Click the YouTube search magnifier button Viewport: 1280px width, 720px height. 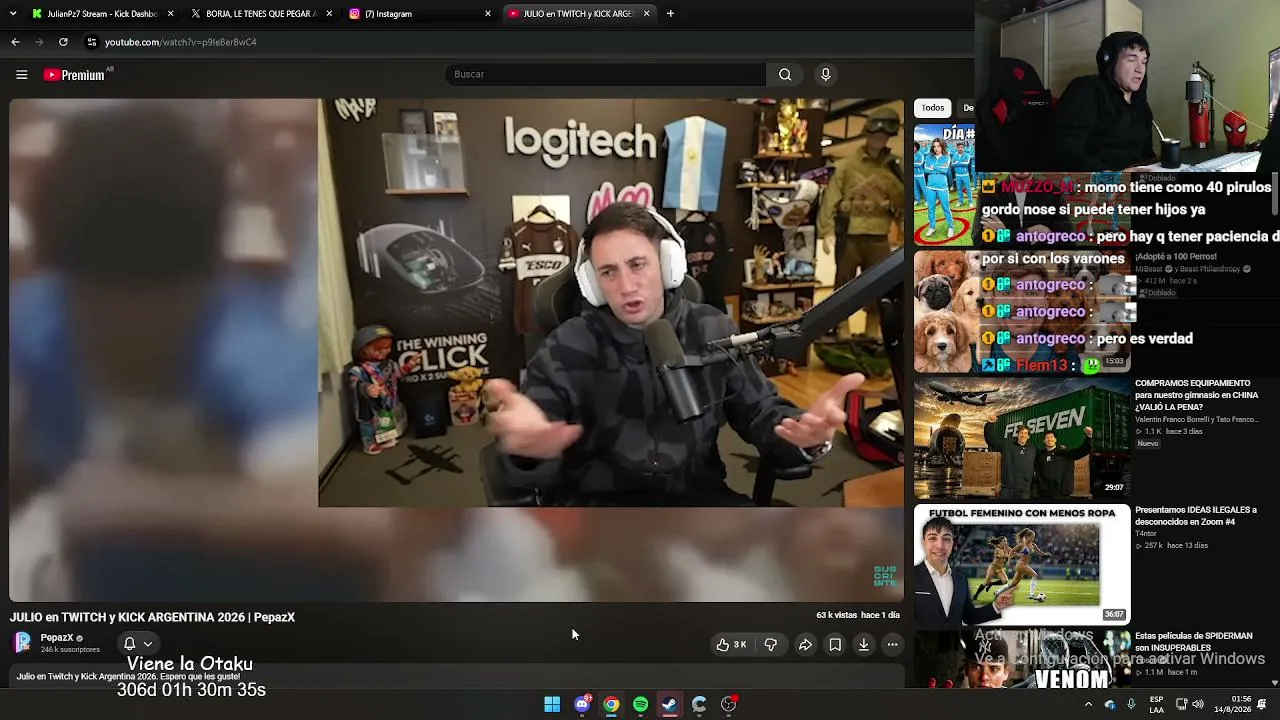[x=785, y=74]
